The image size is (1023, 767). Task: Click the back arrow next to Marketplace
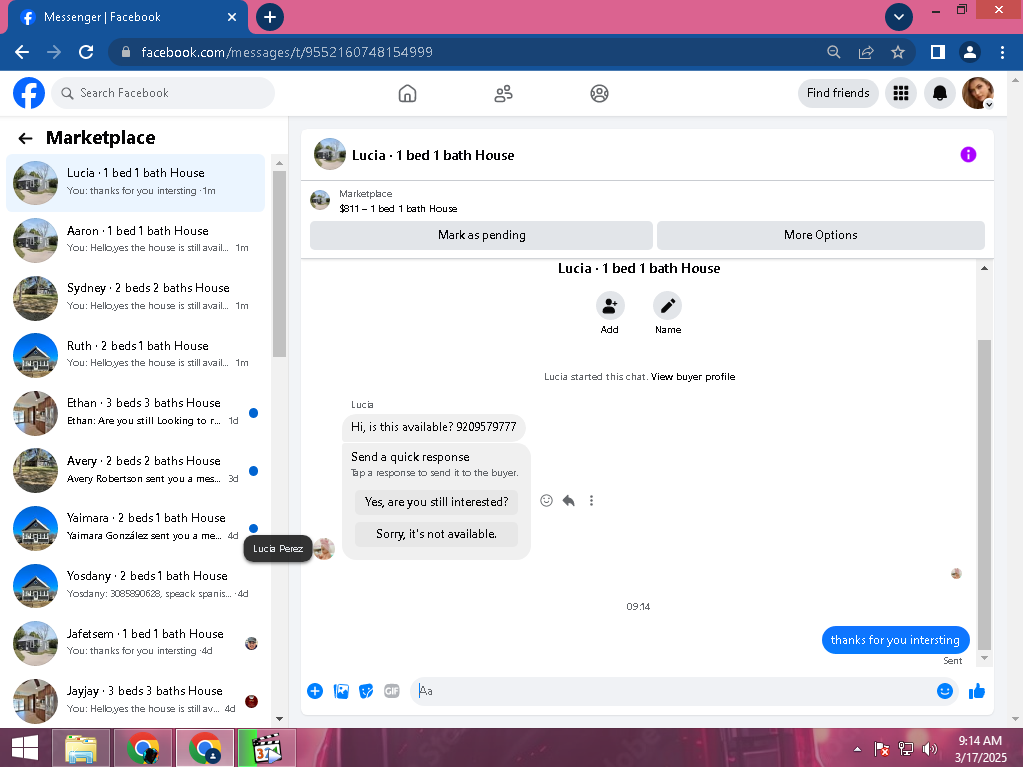point(25,138)
